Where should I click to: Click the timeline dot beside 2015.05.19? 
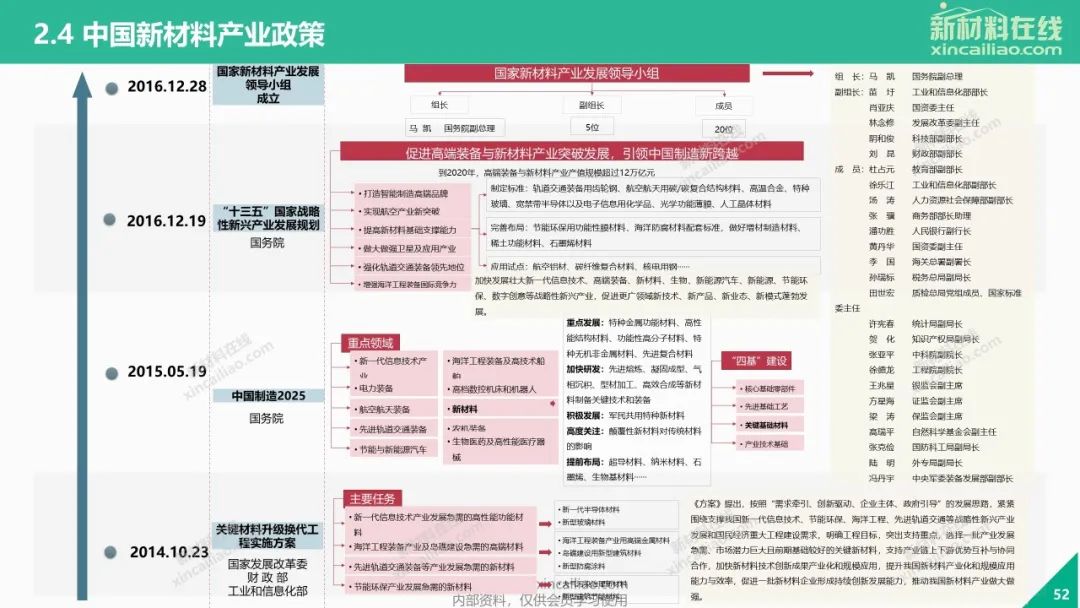111,372
